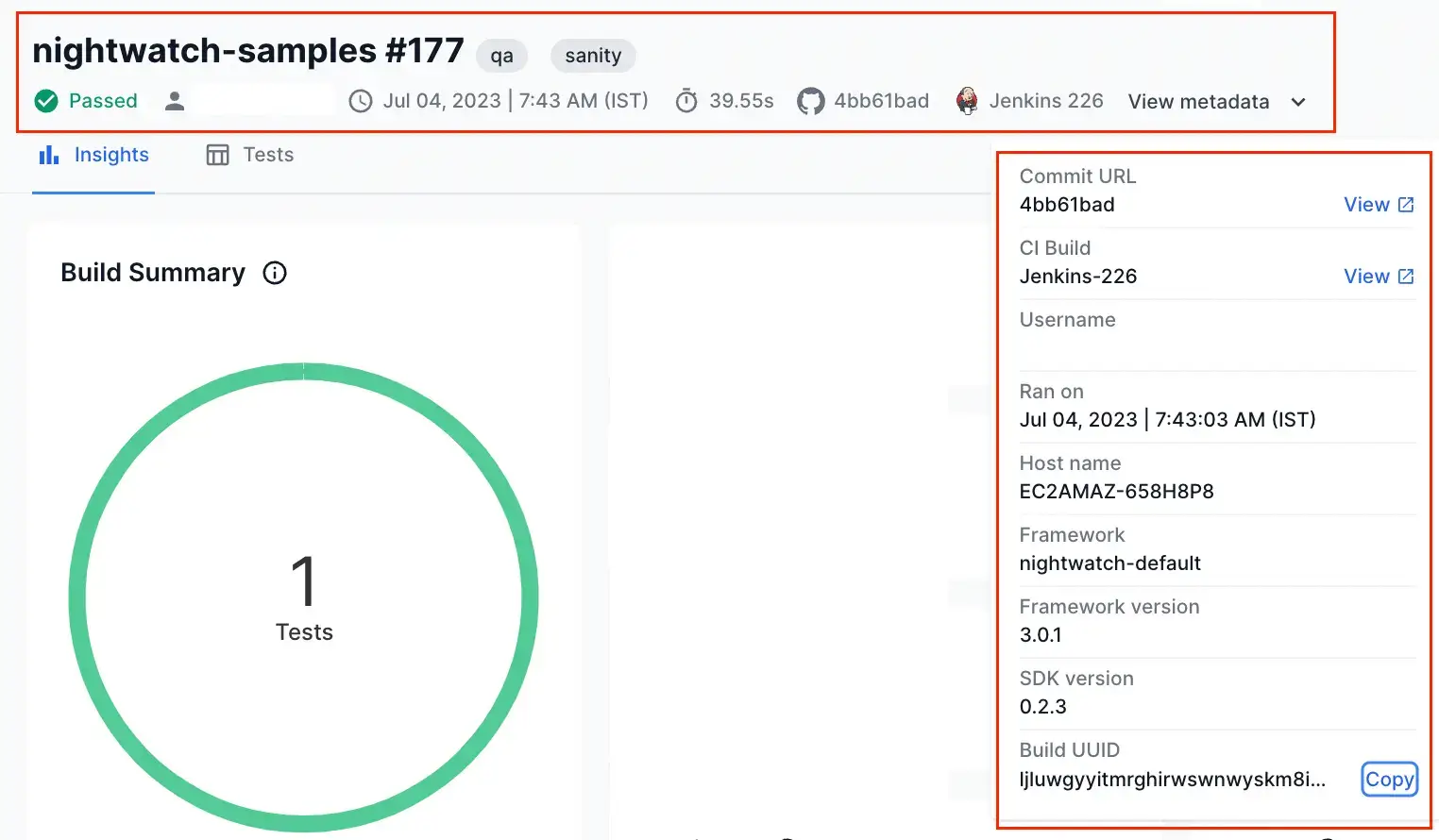Screen dimensions: 1439x840
Task: Select the qa tag
Action: 501,56
